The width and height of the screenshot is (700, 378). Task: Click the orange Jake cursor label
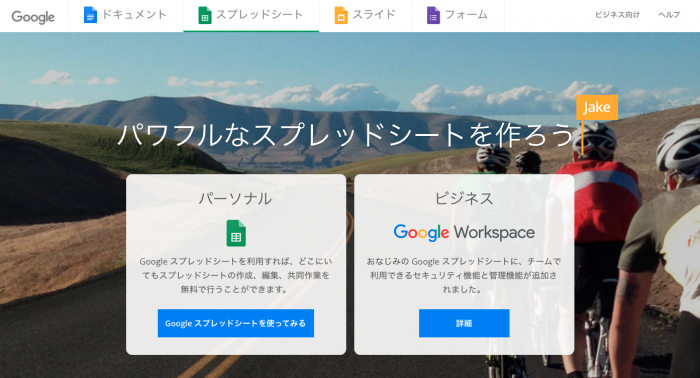pos(597,107)
